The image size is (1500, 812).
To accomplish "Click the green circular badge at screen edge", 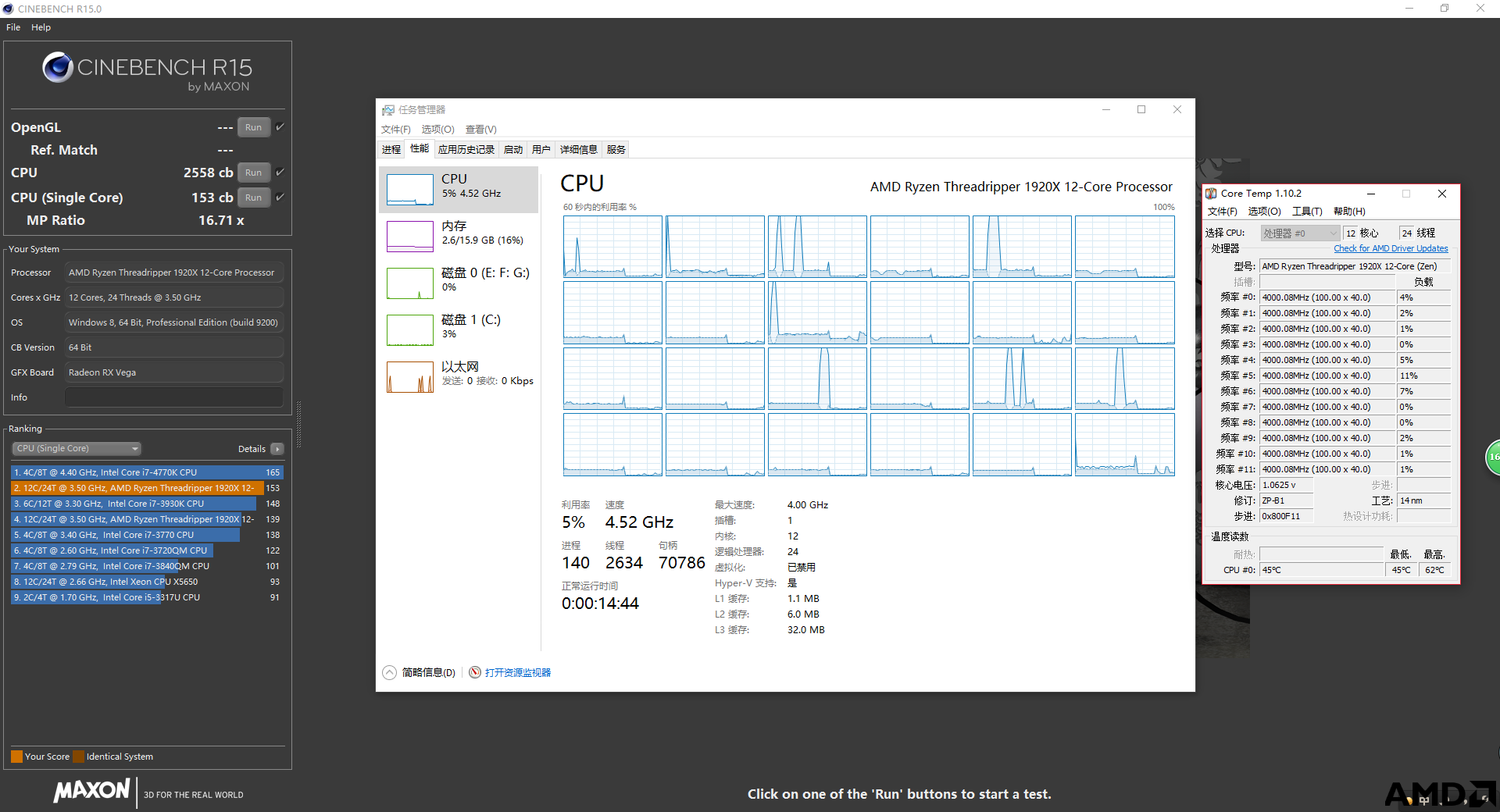I will click(1493, 458).
